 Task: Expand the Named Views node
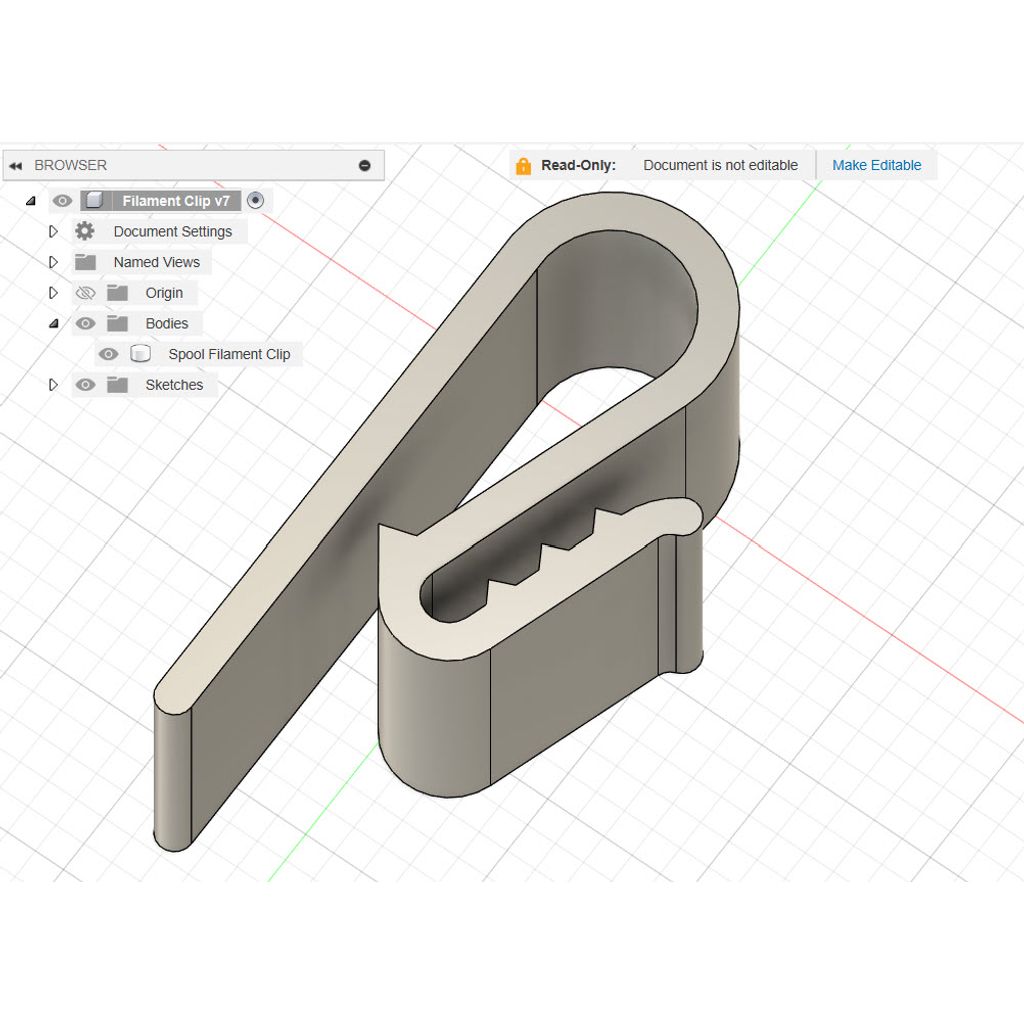[x=54, y=262]
